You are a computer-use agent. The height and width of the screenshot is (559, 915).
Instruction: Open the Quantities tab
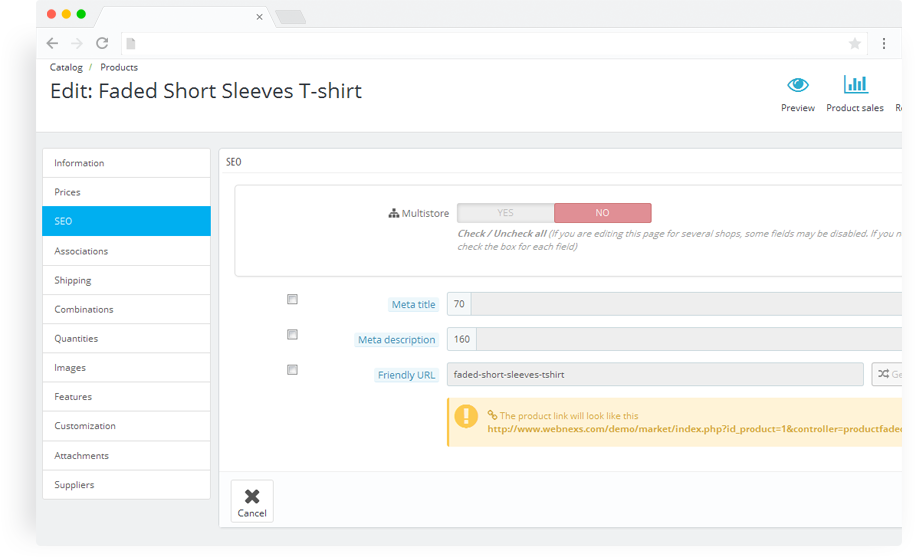(x=126, y=338)
